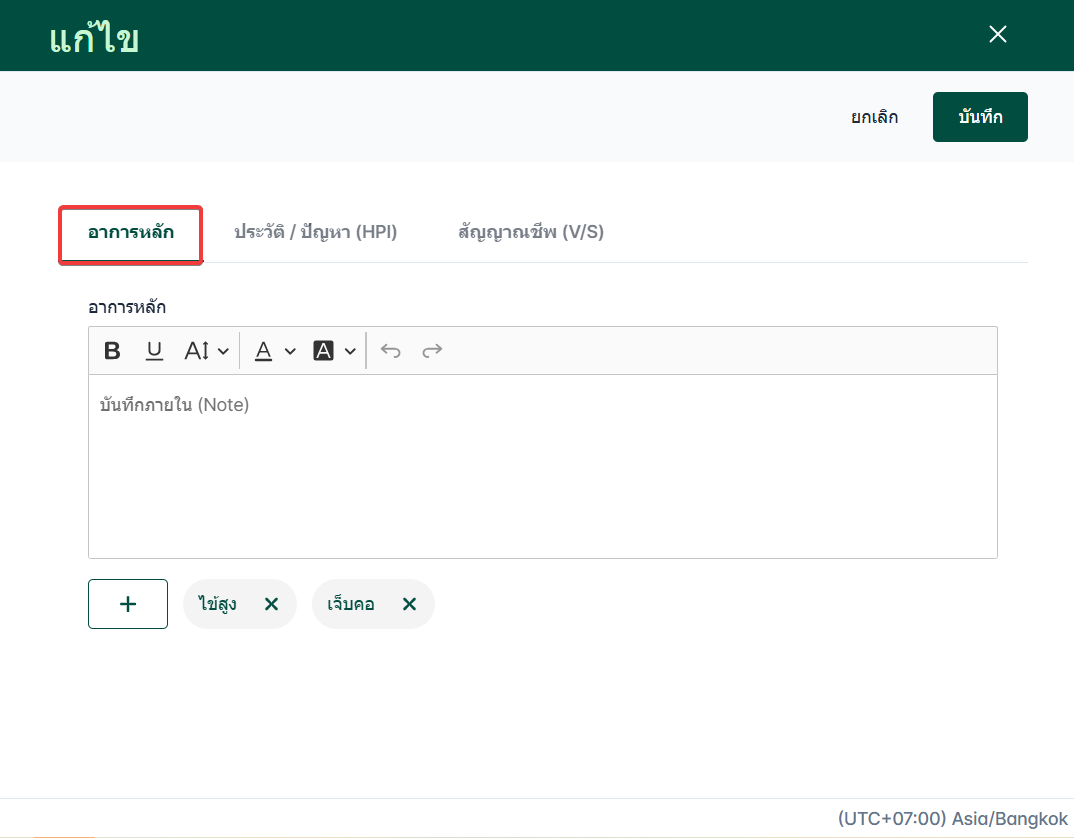Image resolution: width=1074 pixels, height=838 pixels.
Task: Click the ไข้สูง tag label
Action: coord(218,604)
